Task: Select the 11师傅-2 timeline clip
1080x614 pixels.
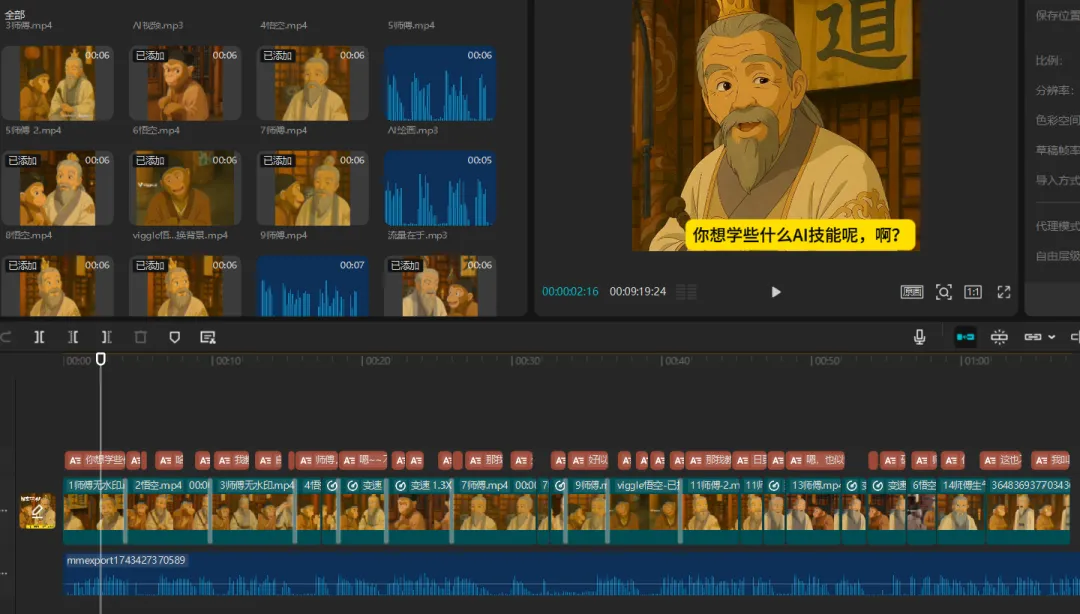Action: pos(712,511)
